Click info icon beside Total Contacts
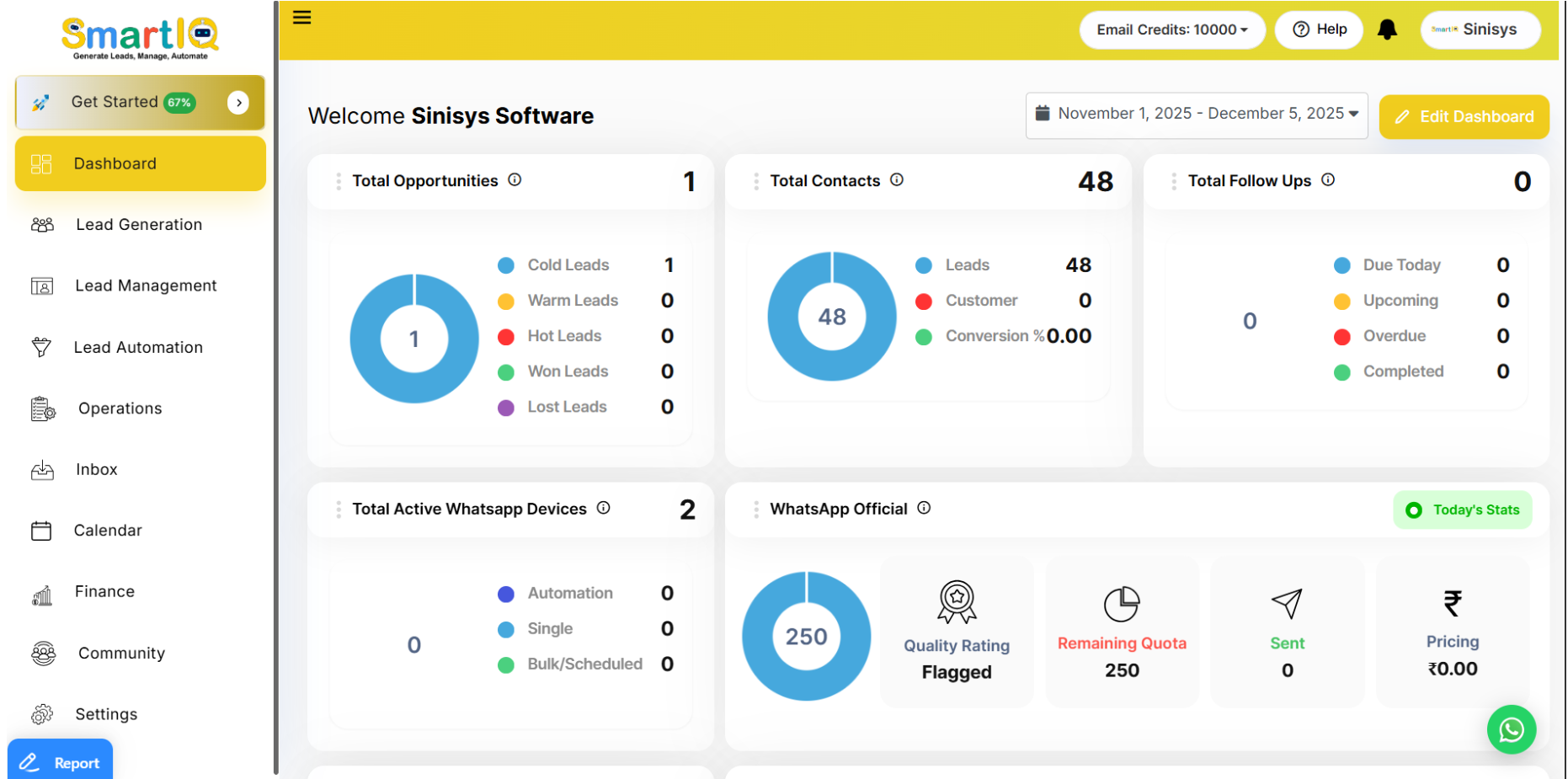This screenshot has width=1568, height=779. pos(897,179)
